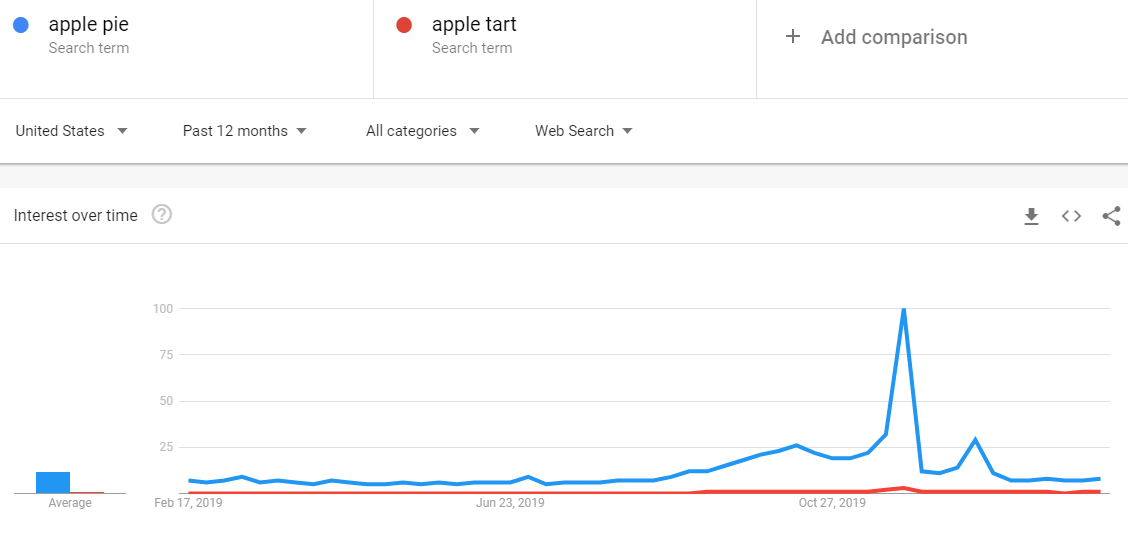Open the Interest over time help icon

point(163,214)
